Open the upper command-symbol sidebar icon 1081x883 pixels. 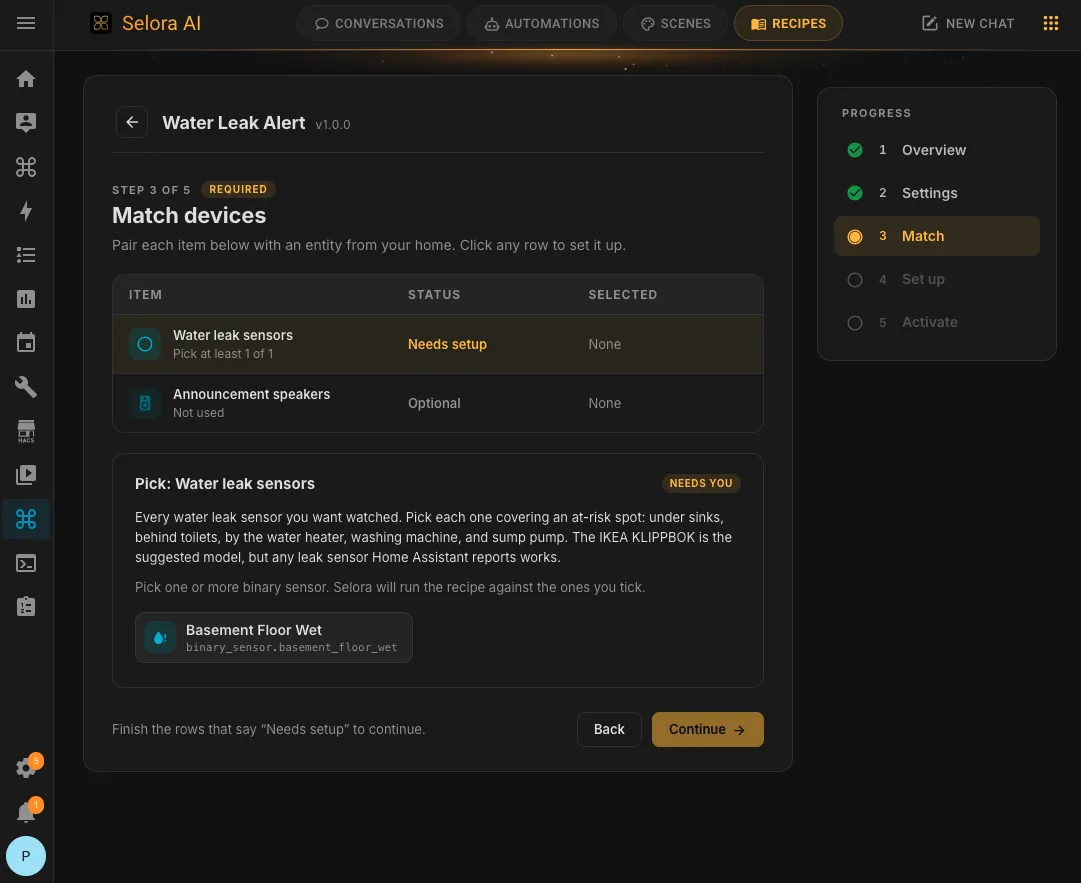tap(26, 167)
